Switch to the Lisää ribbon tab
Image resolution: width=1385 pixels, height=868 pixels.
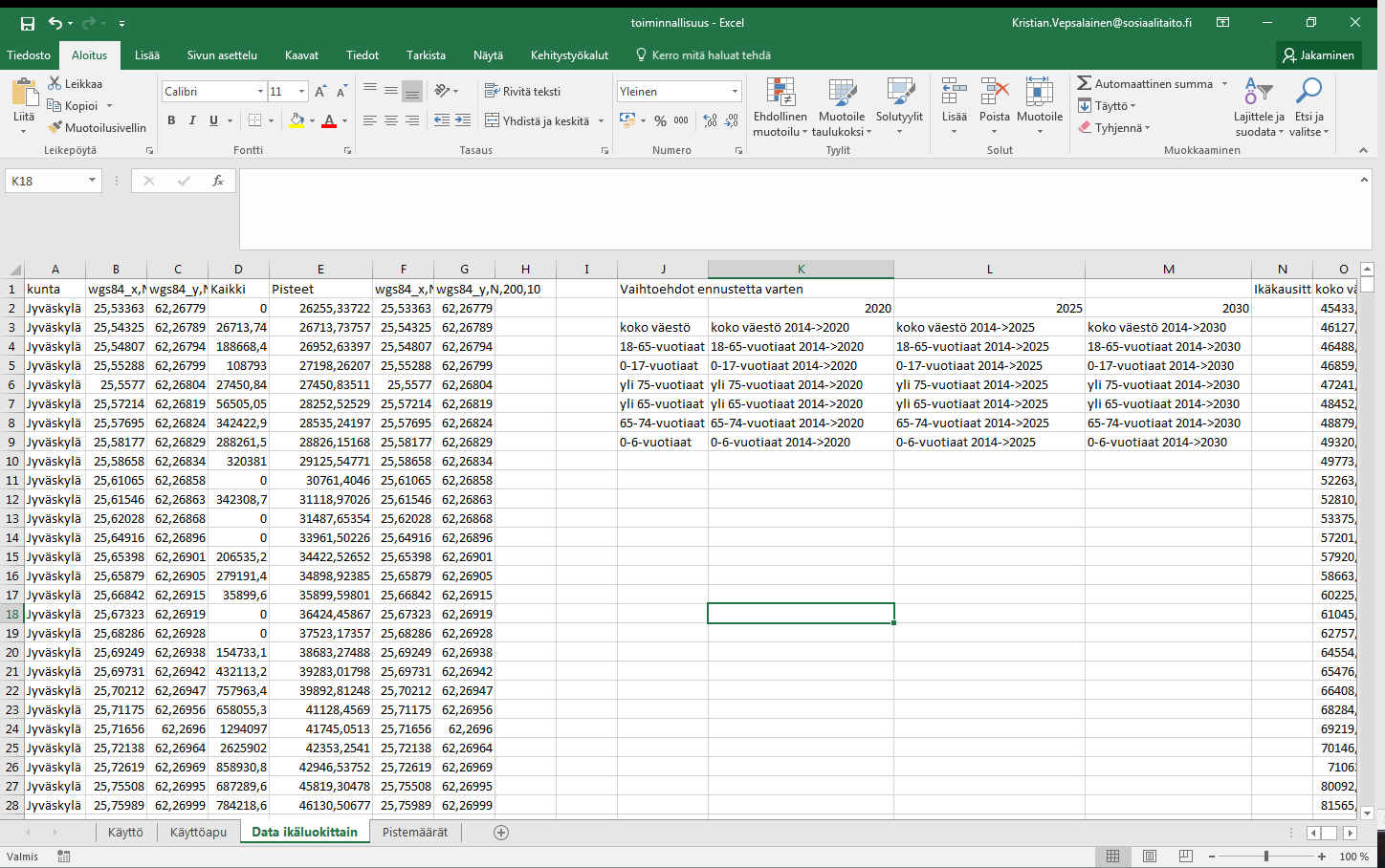147,55
